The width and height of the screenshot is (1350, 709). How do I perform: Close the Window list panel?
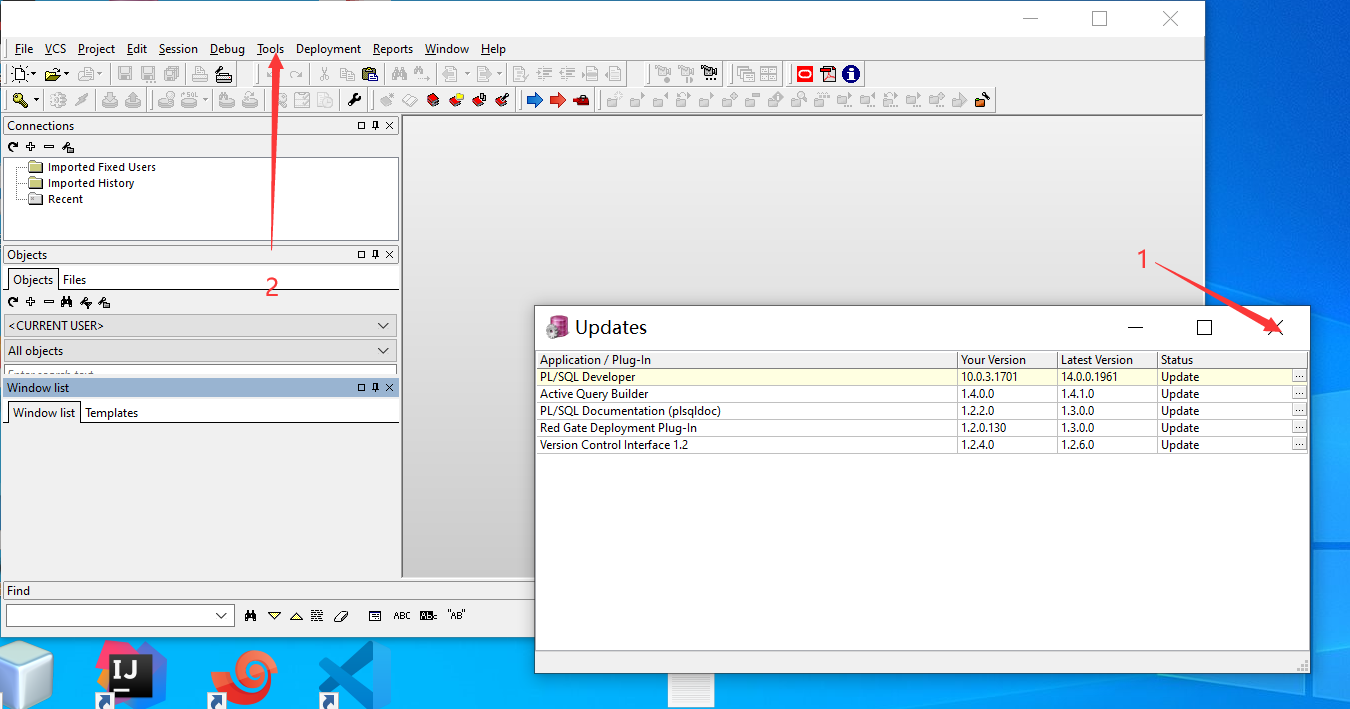(x=390, y=387)
